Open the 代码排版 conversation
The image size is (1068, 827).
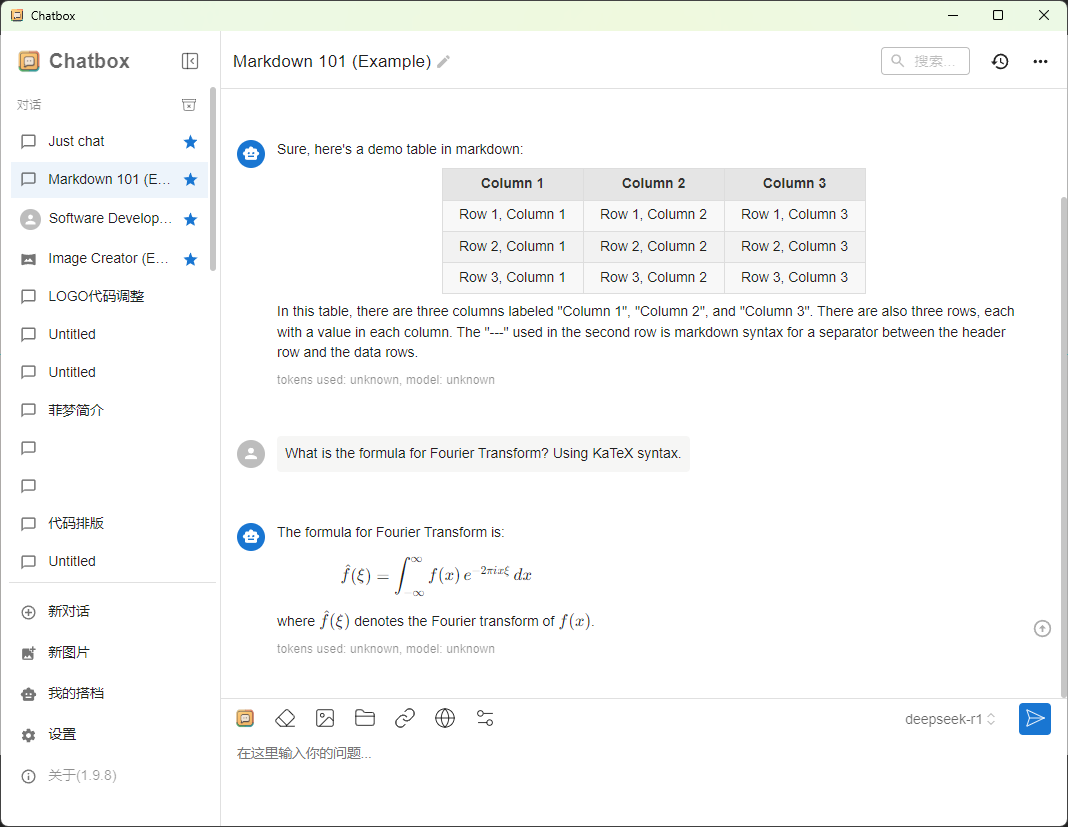coord(109,523)
